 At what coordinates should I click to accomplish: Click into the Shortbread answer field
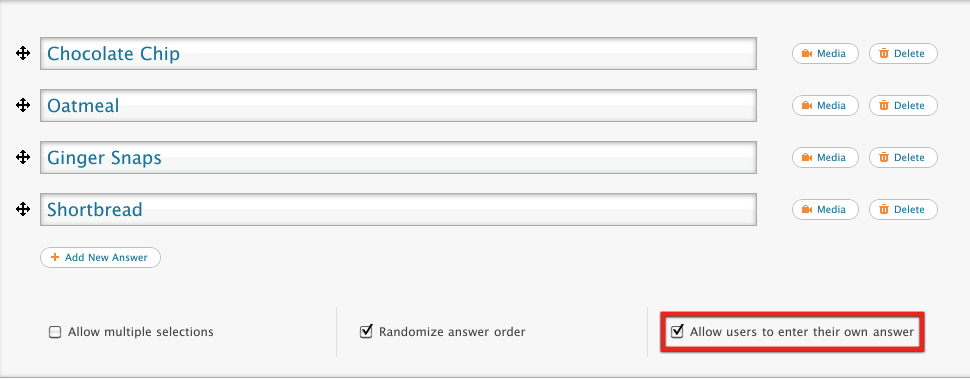[398, 210]
